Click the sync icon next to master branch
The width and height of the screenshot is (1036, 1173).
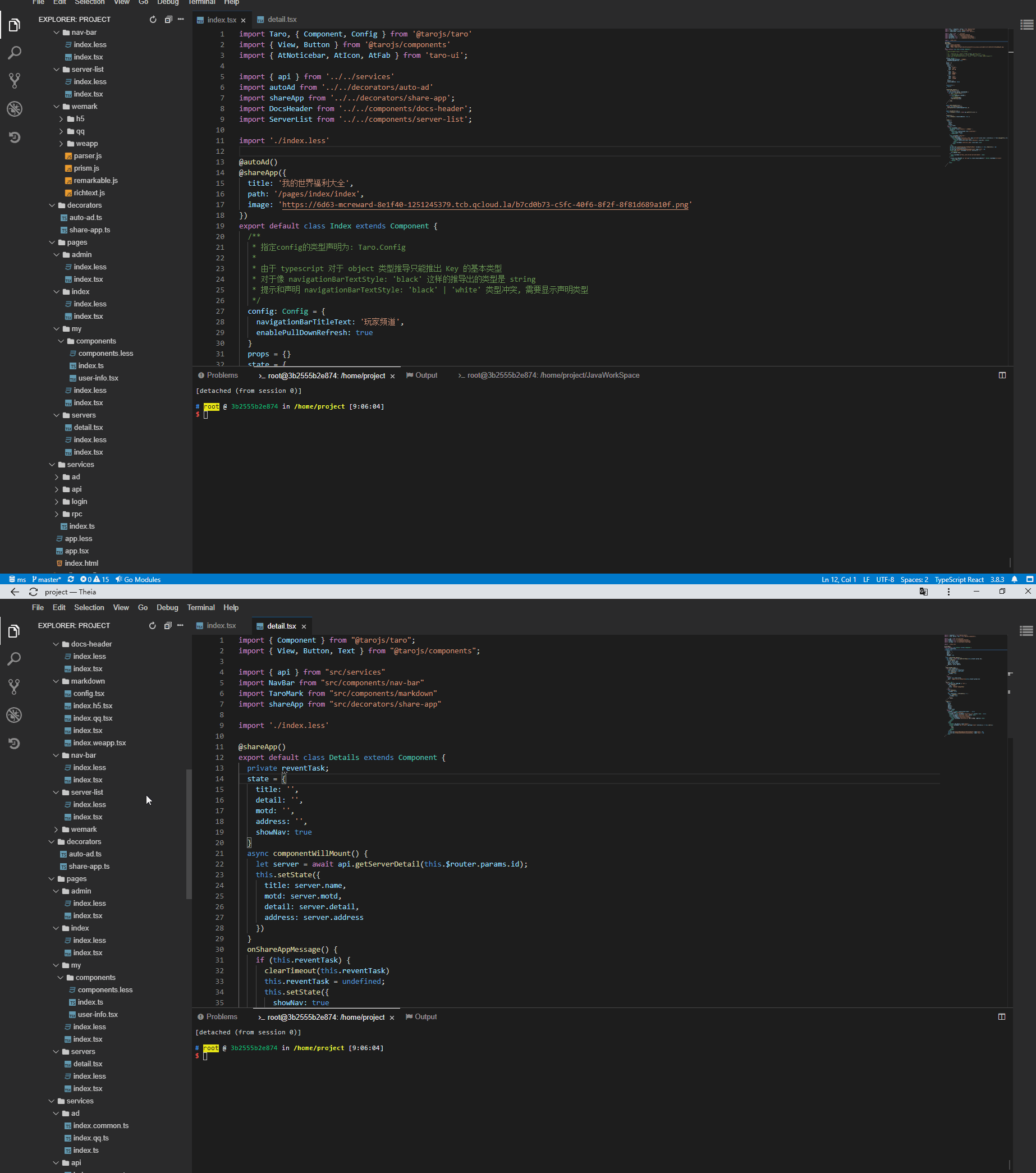click(70, 579)
